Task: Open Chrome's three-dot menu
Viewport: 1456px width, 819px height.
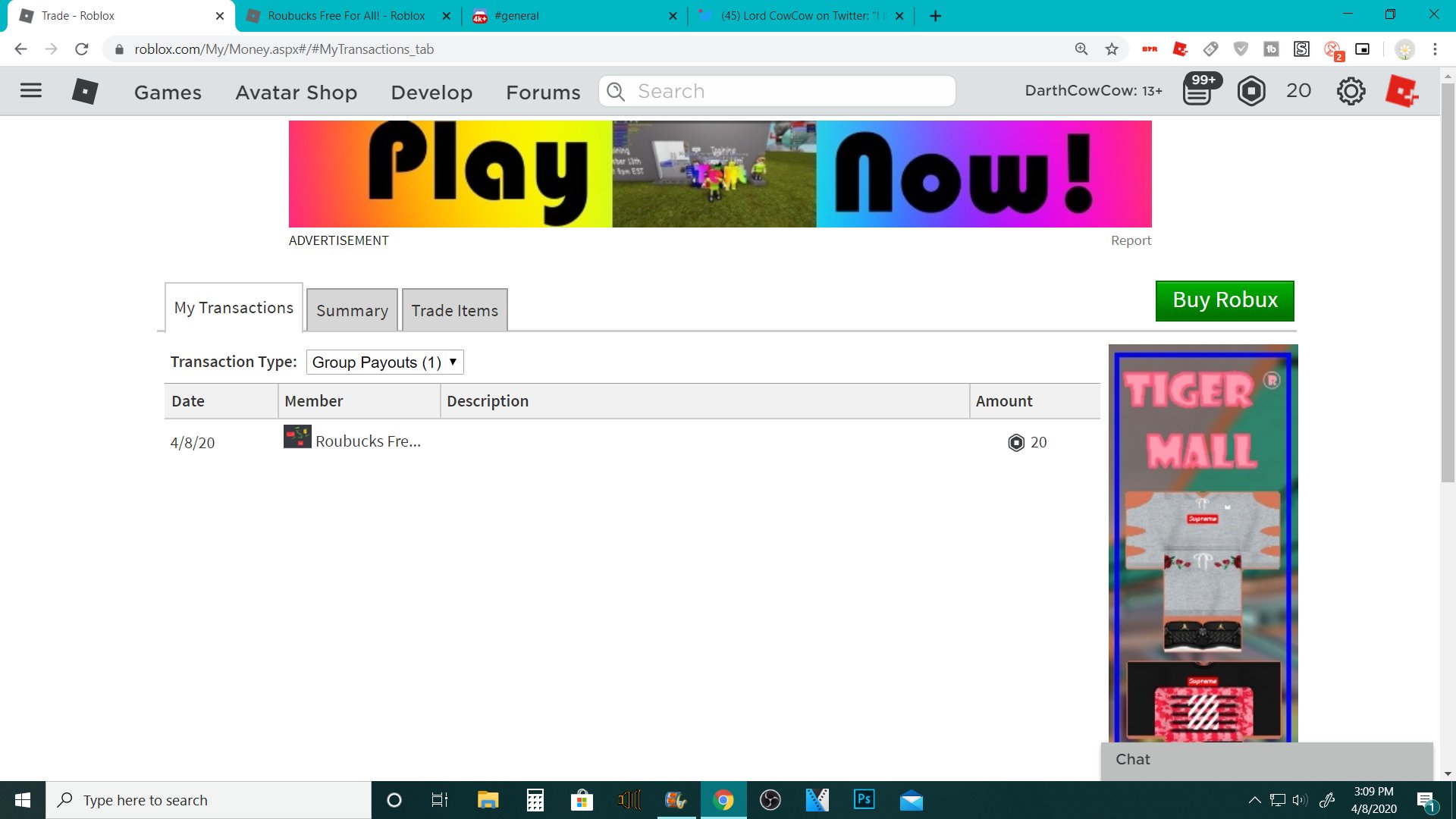Action: [x=1435, y=49]
